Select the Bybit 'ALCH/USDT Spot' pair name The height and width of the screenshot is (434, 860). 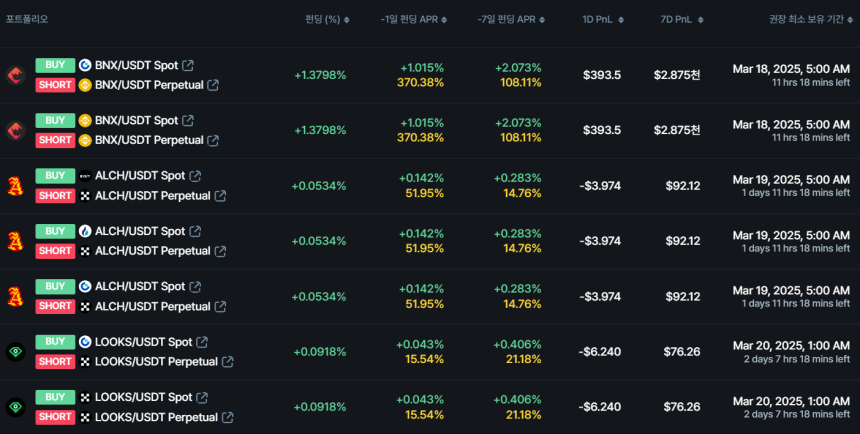coord(140,176)
